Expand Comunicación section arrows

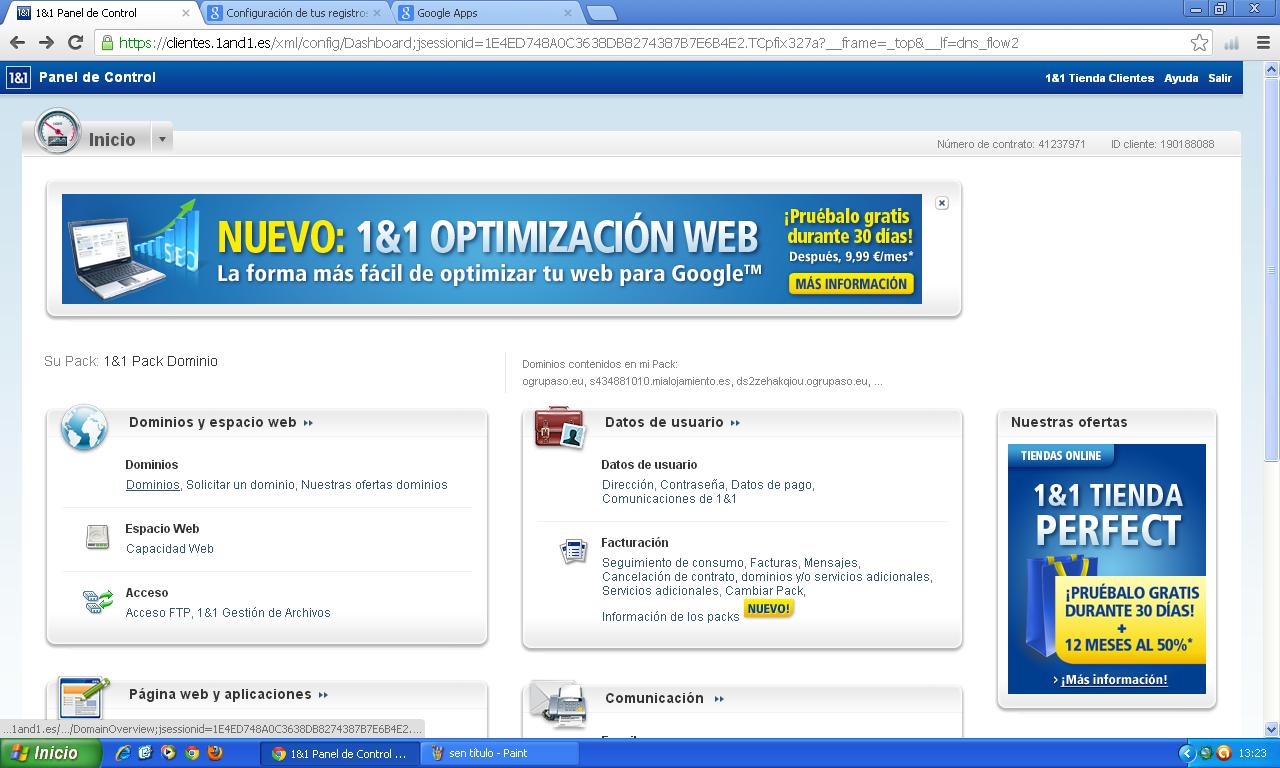[719, 699]
